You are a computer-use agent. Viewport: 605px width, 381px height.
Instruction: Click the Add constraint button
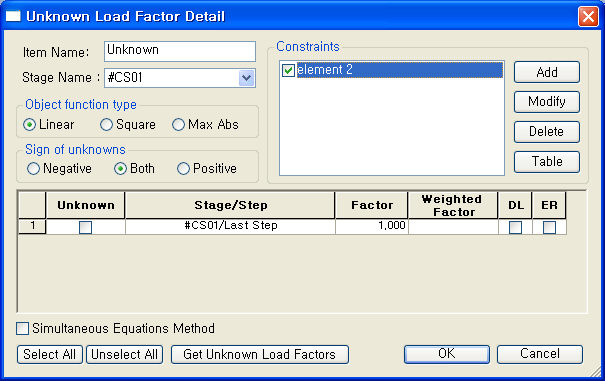[x=547, y=72]
